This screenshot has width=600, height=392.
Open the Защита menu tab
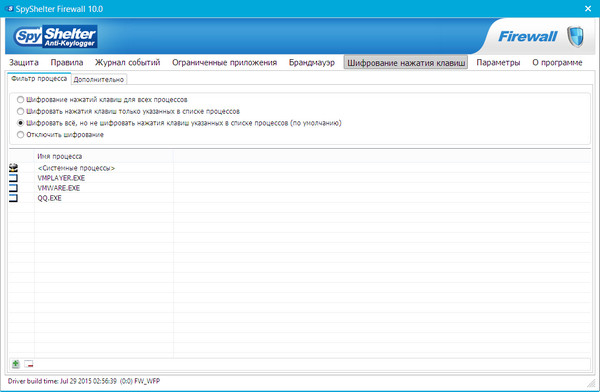(x=24, y=62)
